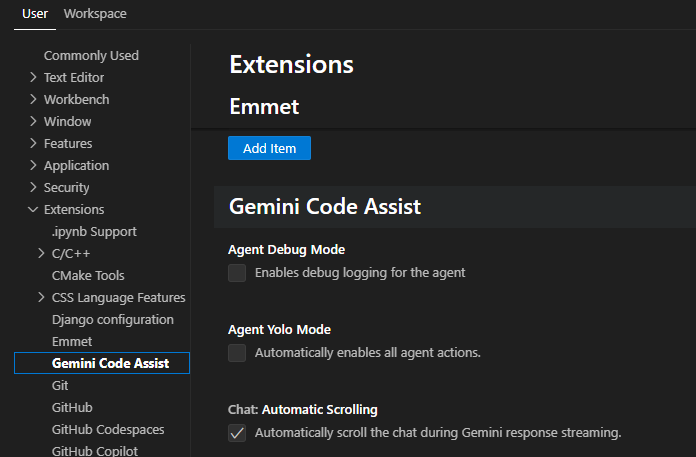This screenshot has height=457, width=696.
Task: Select Window in settings tree
Action: [67, 121]
